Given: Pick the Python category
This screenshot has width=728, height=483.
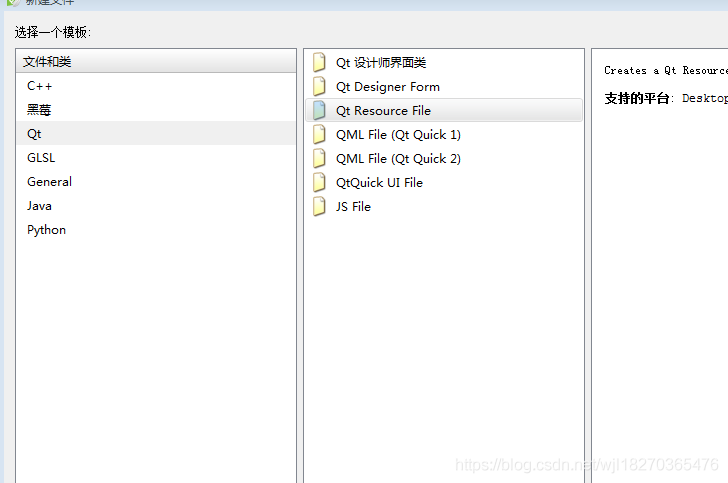Looking at the screenshot, I should pos(156,230).
